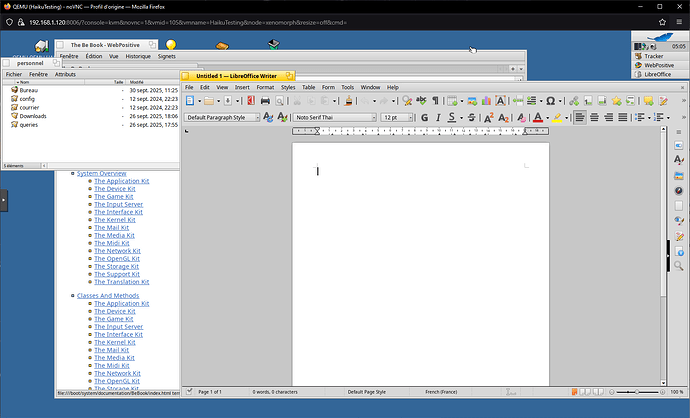Click the Strikethrough formatting icon
This screenshot has height=418, width=690.
pyautogui.click(x=472, y=118)
